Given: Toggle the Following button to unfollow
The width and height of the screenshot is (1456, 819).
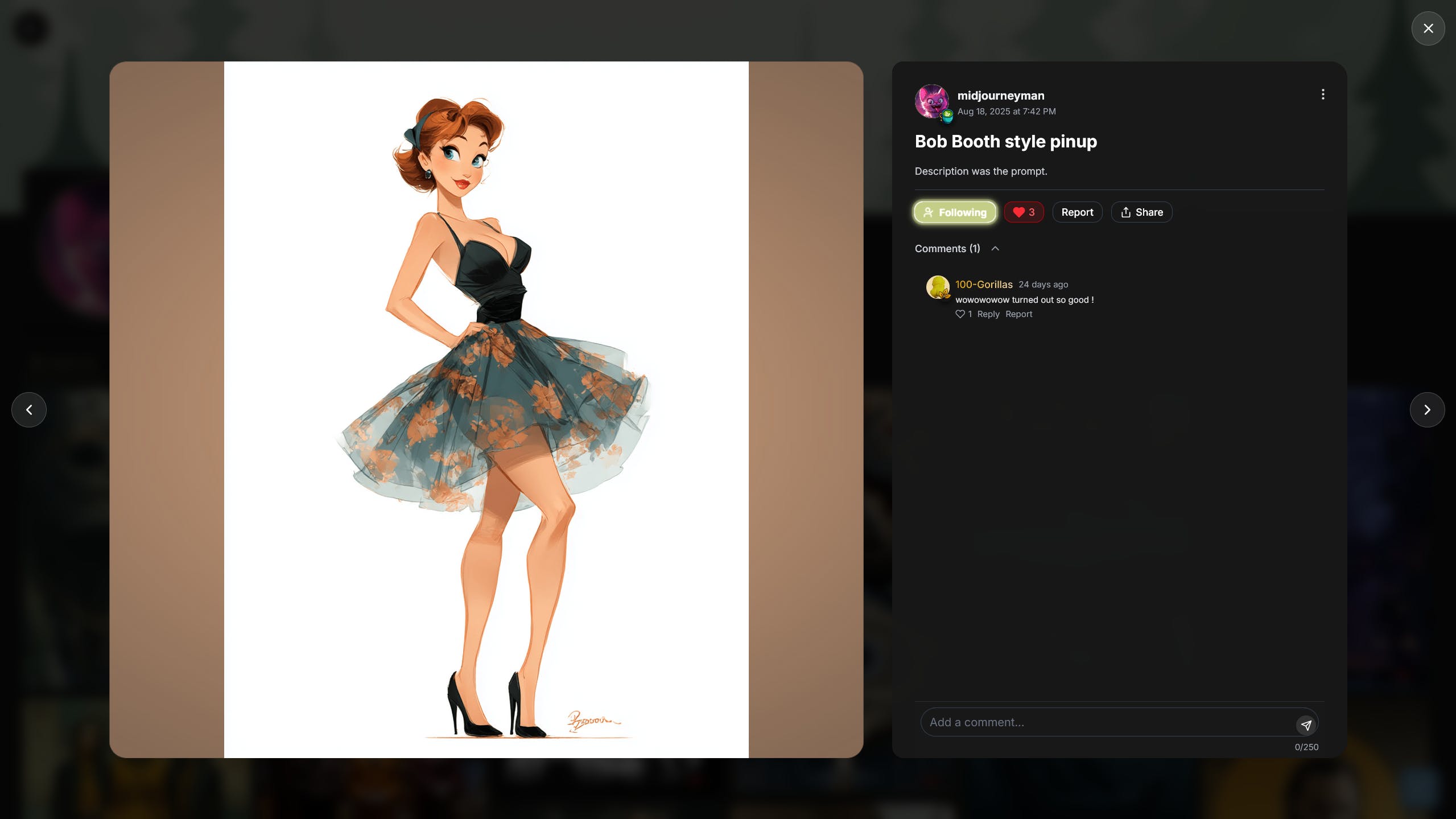Looking at the screenshot, I should [955, 212].
